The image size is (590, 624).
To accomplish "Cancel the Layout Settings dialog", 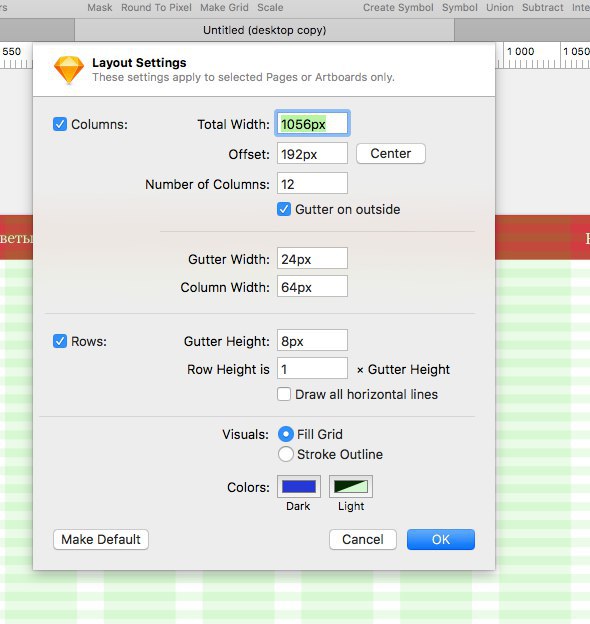I will 363,540.
